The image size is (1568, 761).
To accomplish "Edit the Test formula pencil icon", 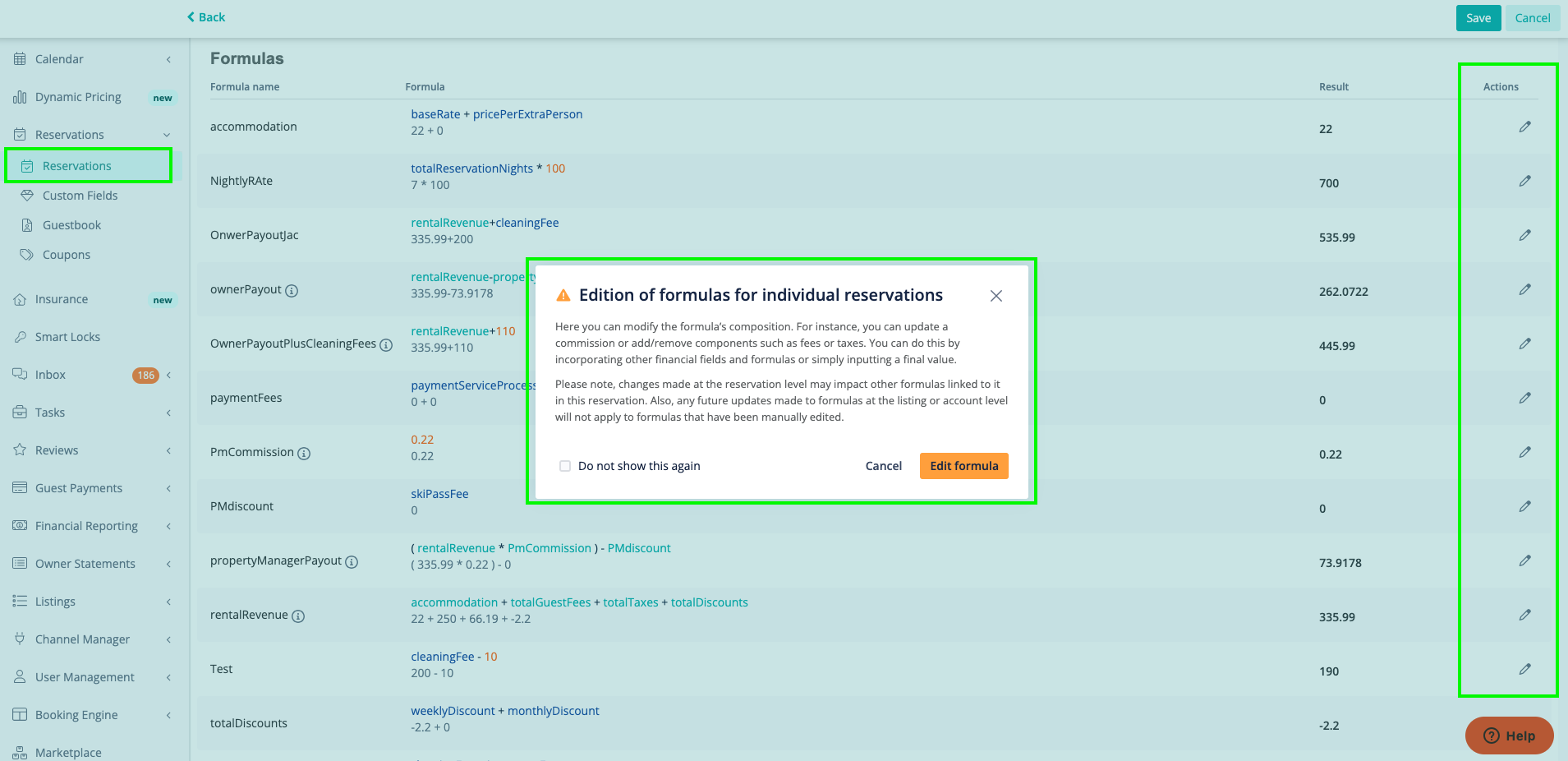I will coord(1524,669).
